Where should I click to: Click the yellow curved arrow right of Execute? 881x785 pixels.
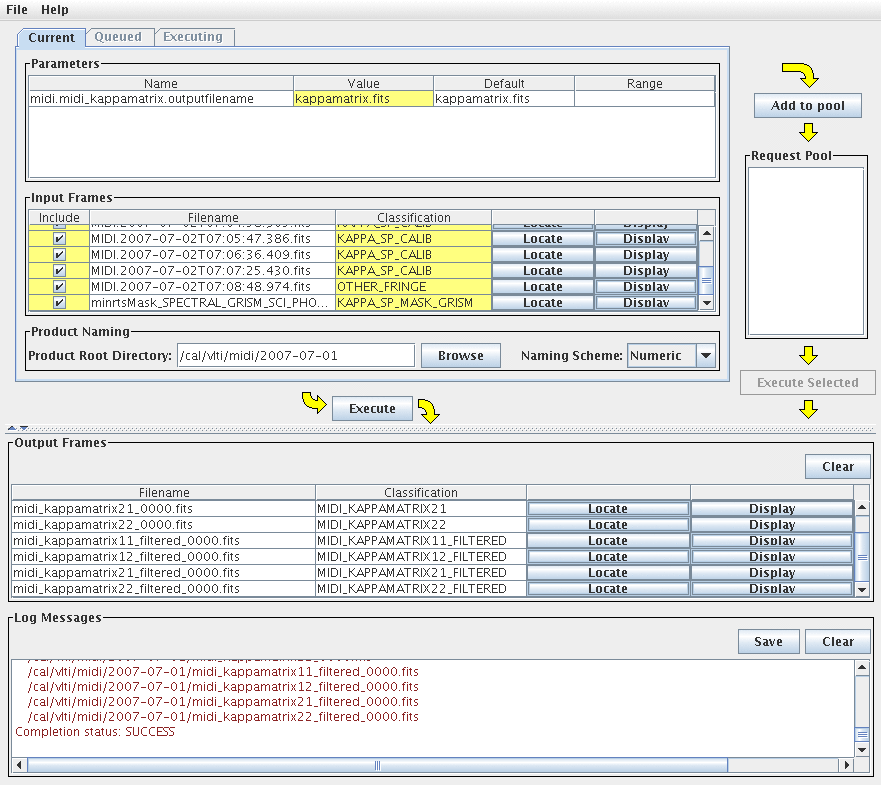(427, 409)
